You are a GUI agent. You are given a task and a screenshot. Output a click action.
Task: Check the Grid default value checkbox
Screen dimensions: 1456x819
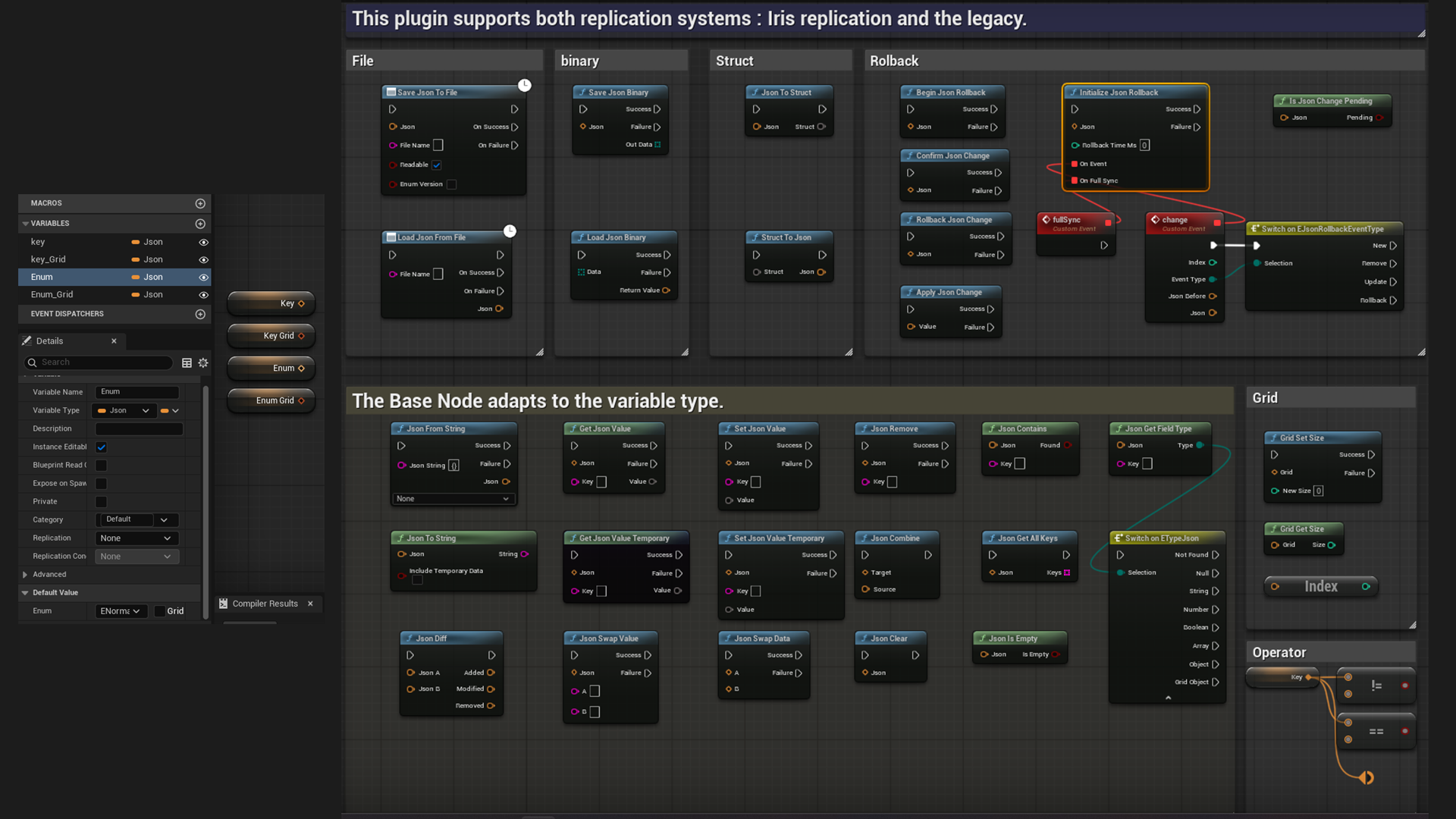point(160,611)
